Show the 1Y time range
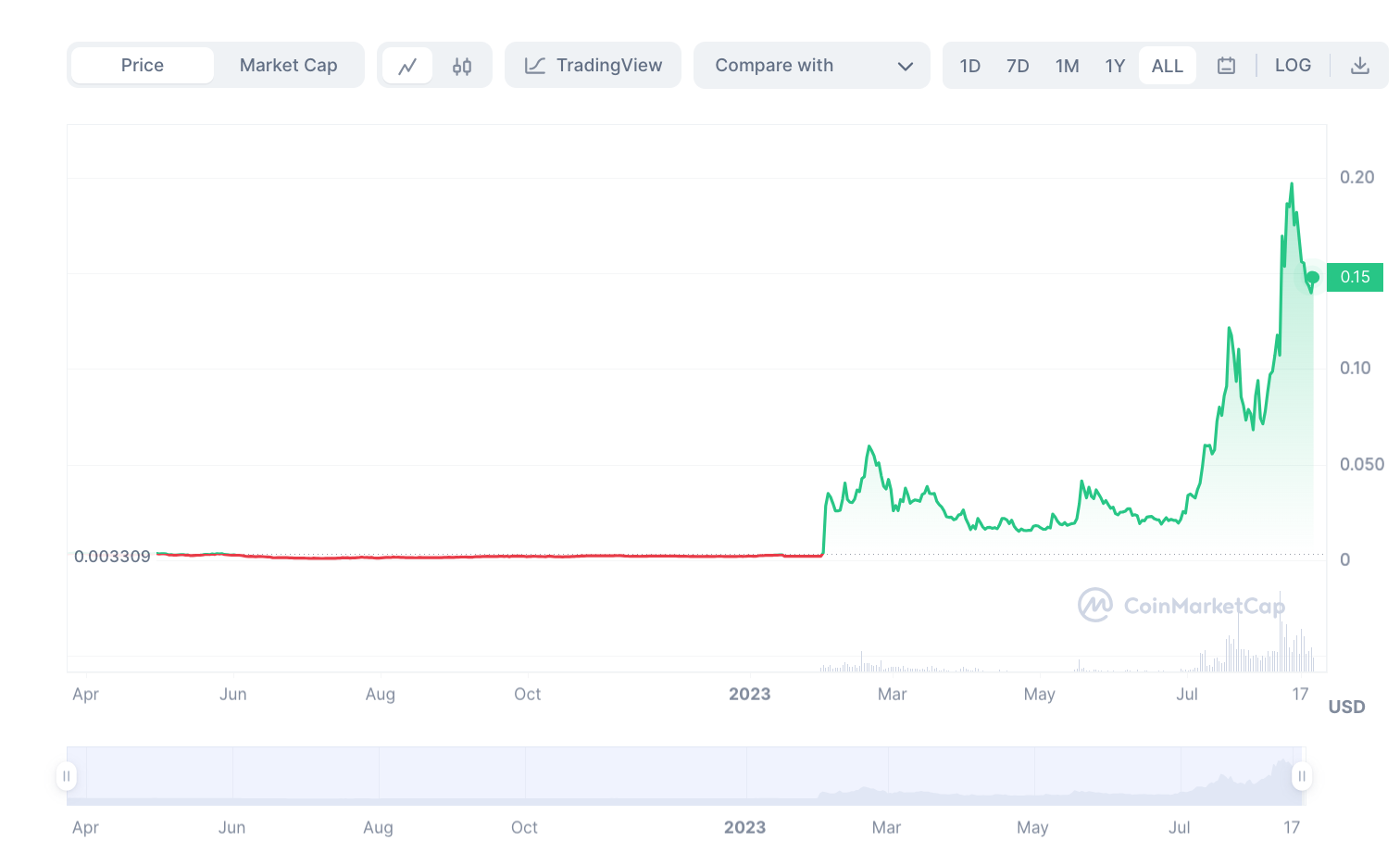 click(x=1115, y=66)
